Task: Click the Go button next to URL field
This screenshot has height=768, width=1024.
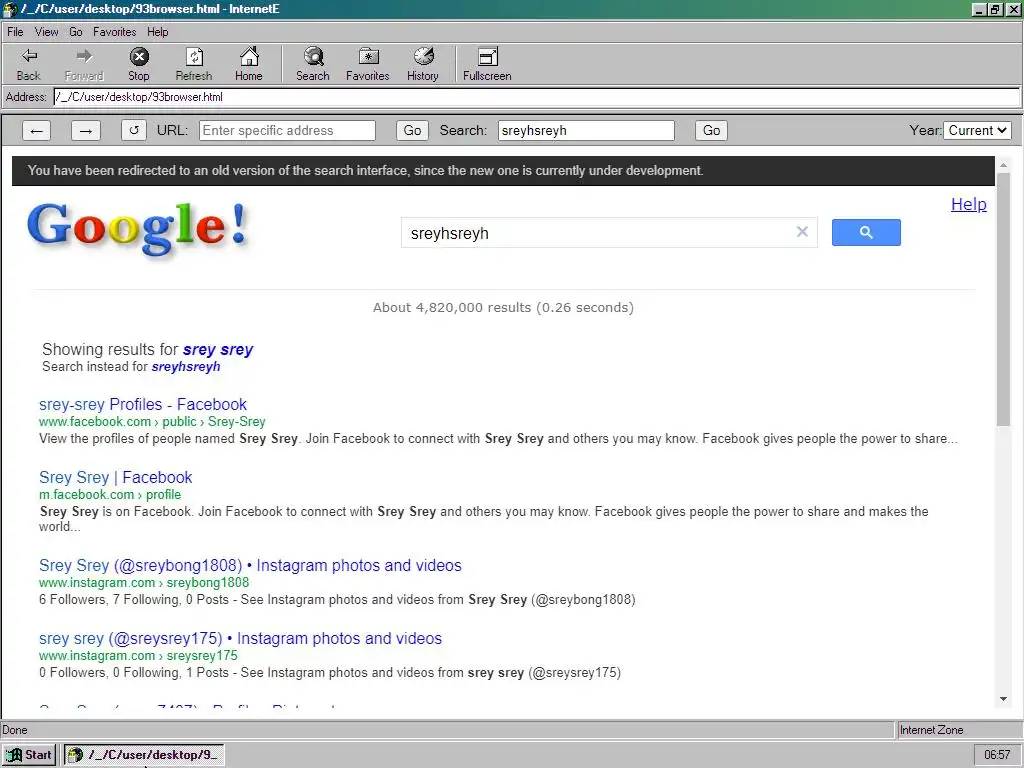Action: click(412, 131)
